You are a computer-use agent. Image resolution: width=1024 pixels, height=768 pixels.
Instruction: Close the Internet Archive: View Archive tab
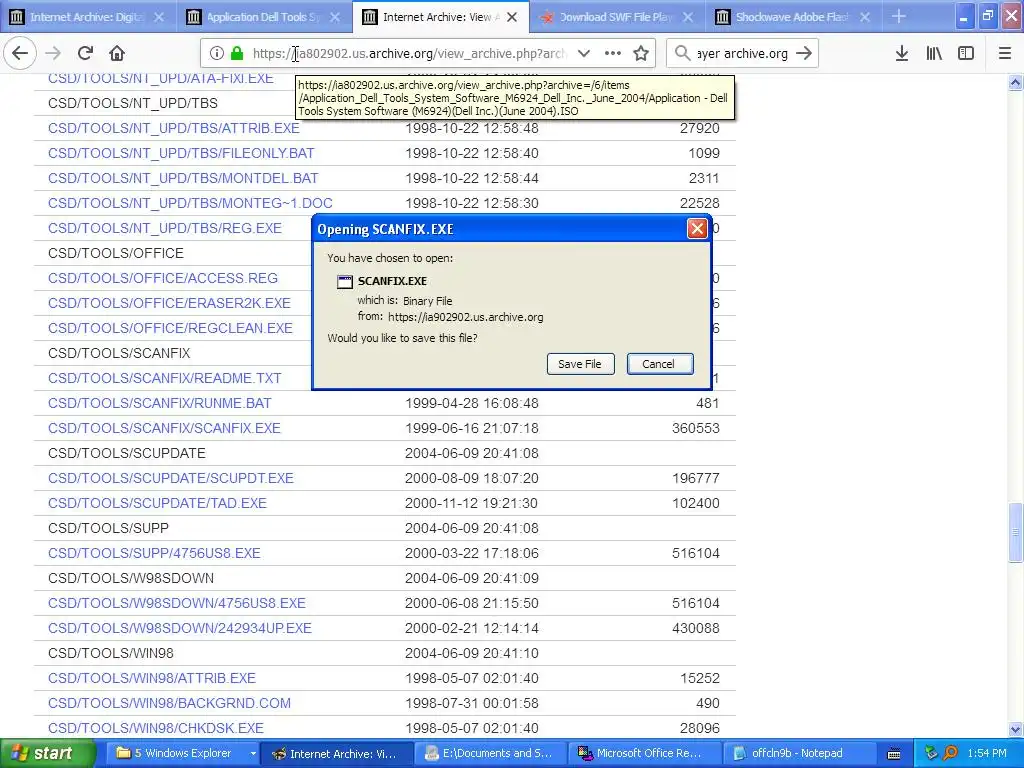coord(512,17)
